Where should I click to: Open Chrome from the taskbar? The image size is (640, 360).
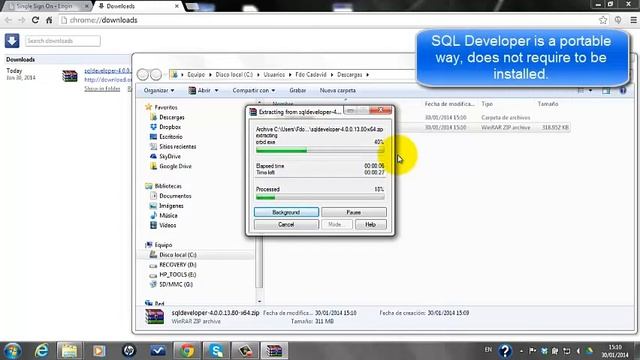[x=187, y=351]
